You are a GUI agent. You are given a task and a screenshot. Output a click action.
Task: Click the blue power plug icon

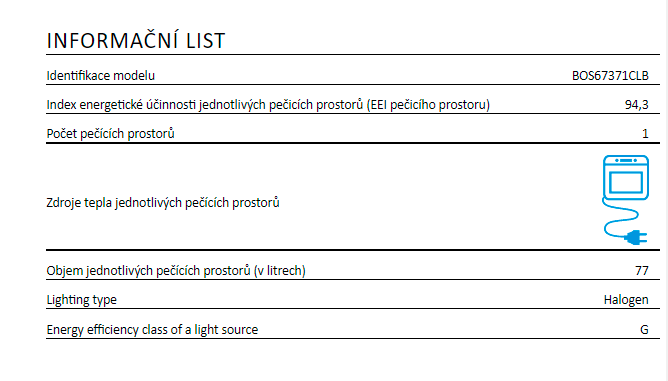pyautogui.click(x=636, y=237)
